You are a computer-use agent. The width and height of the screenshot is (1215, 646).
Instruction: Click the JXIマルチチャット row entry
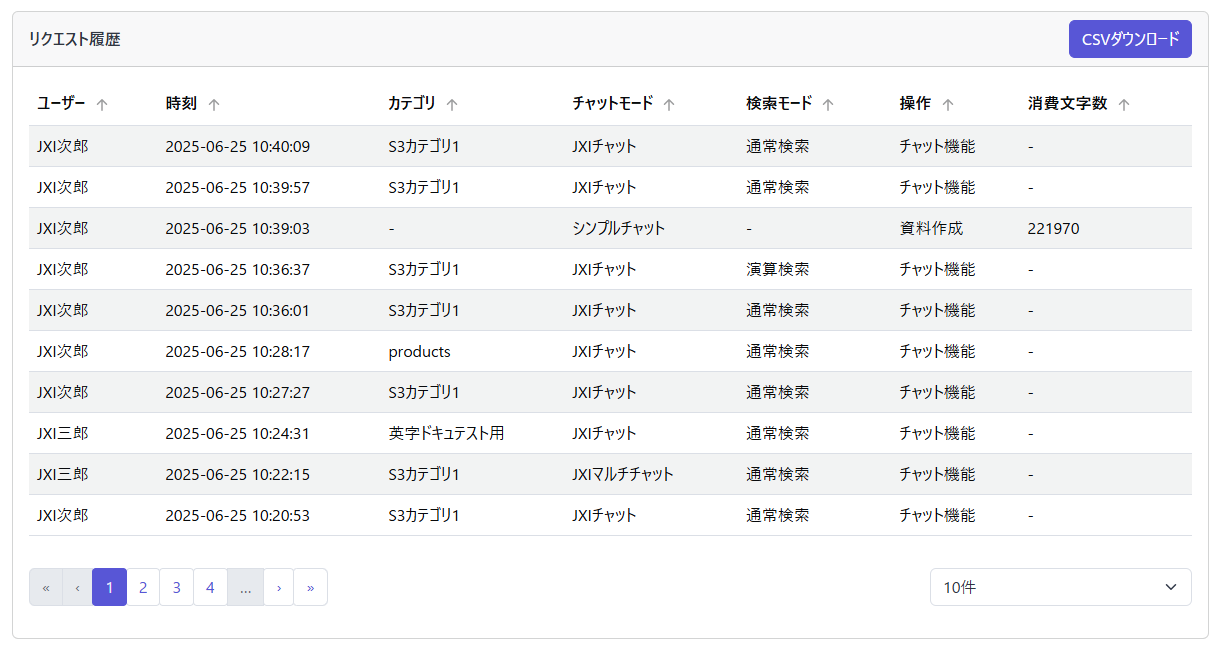(622, 474)
